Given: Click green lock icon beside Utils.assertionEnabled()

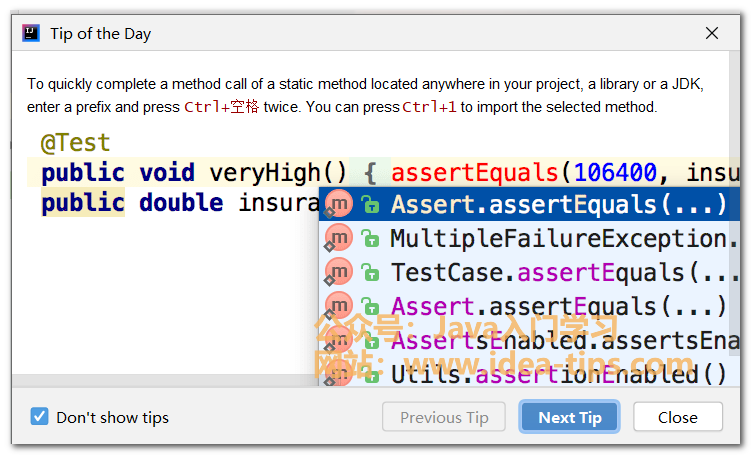Looking at the screenshot, I should [x=371, y=376].
